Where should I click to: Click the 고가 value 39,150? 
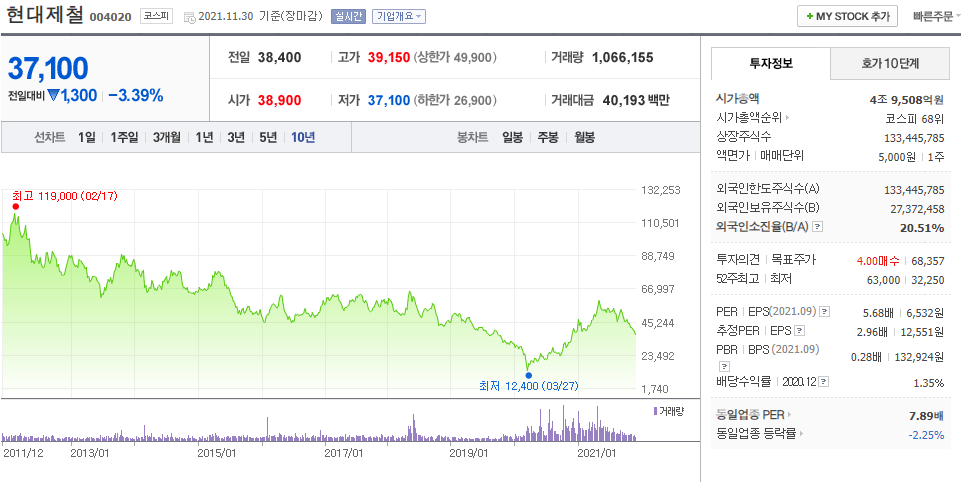click(x=389, y=58)
